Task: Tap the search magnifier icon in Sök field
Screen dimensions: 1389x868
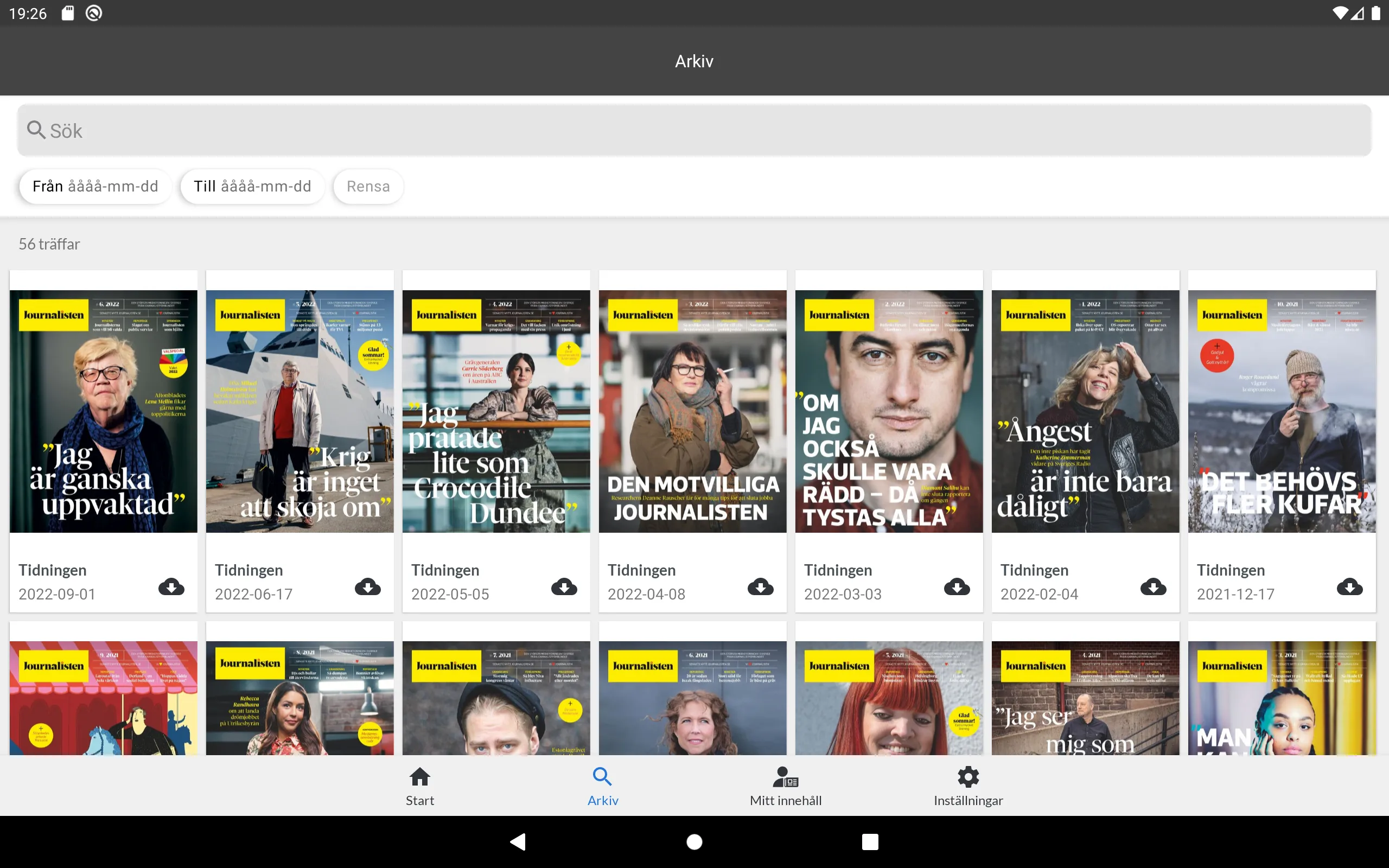Action: (36, 130)
